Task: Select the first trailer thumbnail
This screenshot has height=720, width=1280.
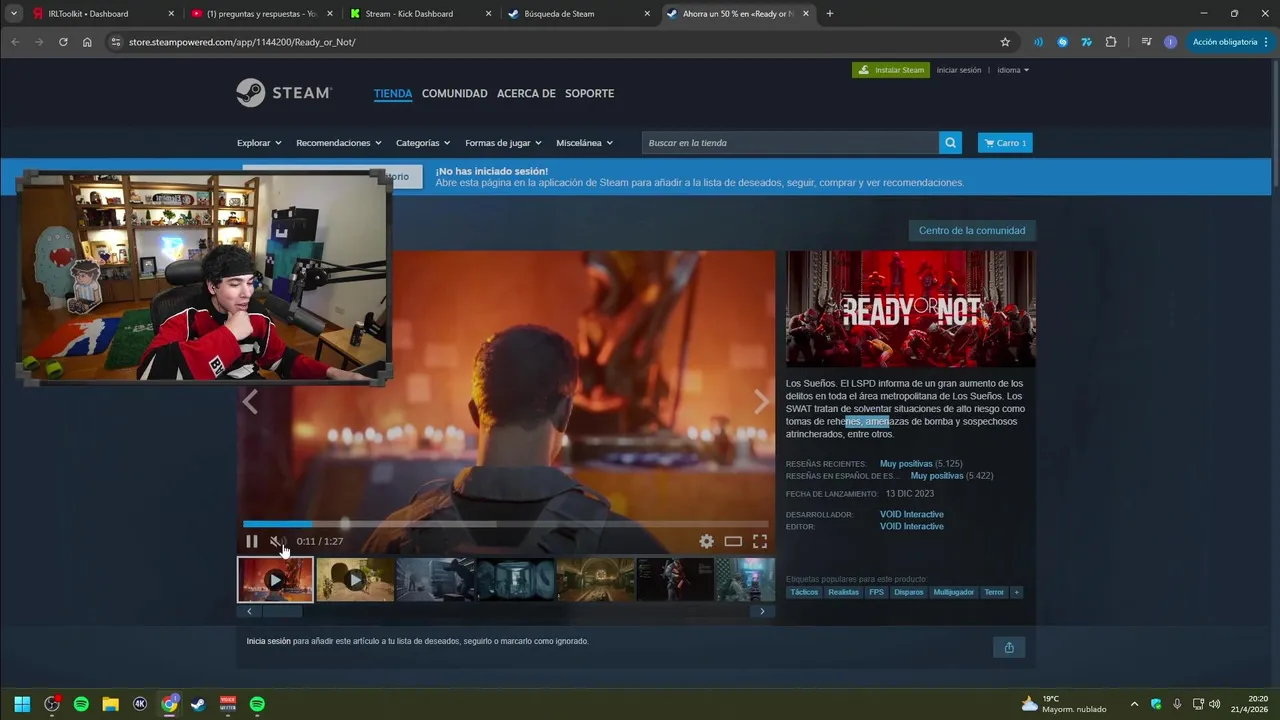Action: (275, 580)
